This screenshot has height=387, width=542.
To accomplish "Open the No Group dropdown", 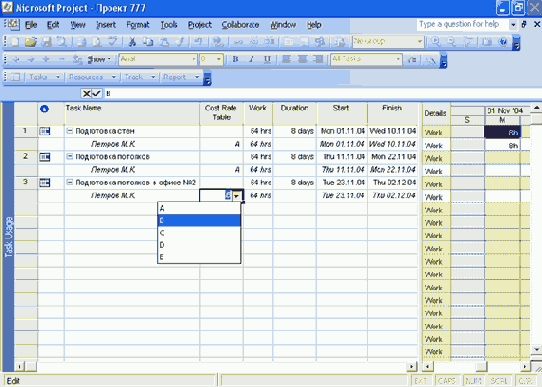I will coord(419,42).
